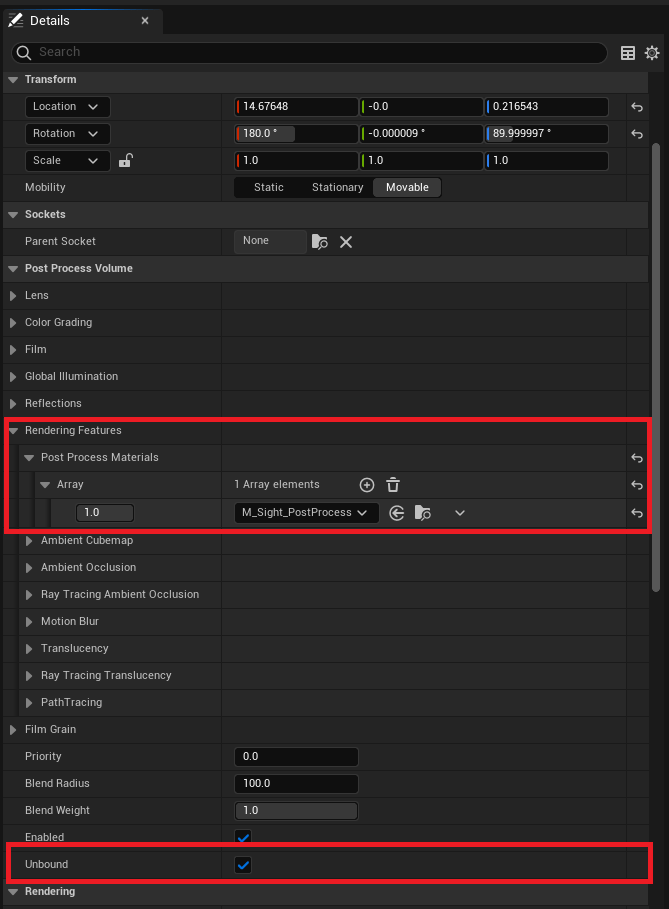Click the Details panel settings gear icon
Screen dimensions: 669x909
[x=652, y=53]
